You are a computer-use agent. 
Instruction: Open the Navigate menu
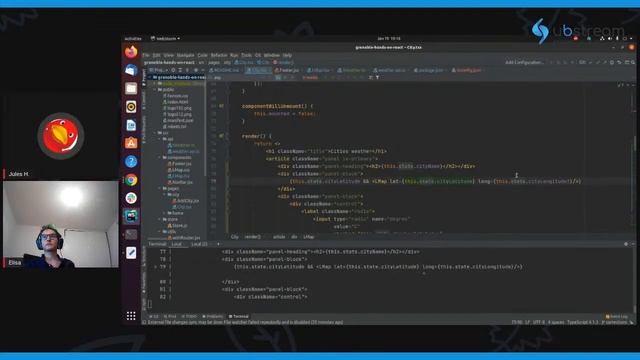tap(185, 55)
